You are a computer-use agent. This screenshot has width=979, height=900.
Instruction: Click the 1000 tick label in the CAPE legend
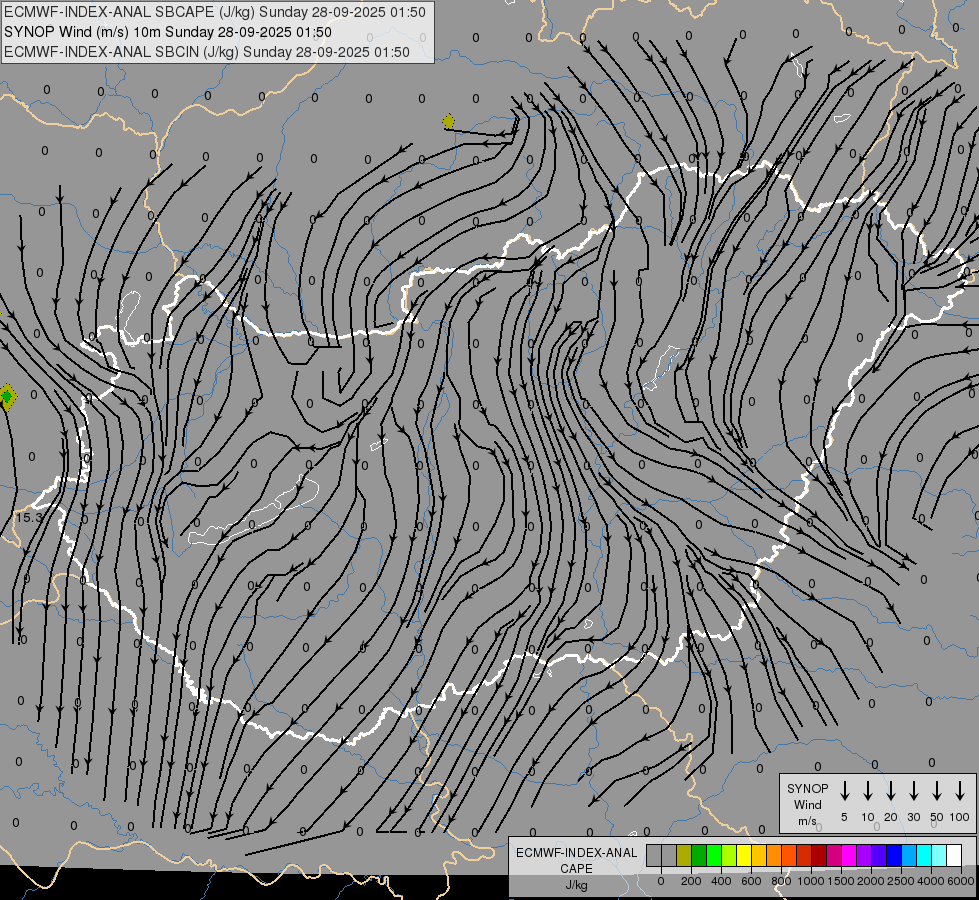tap(810, 881)
